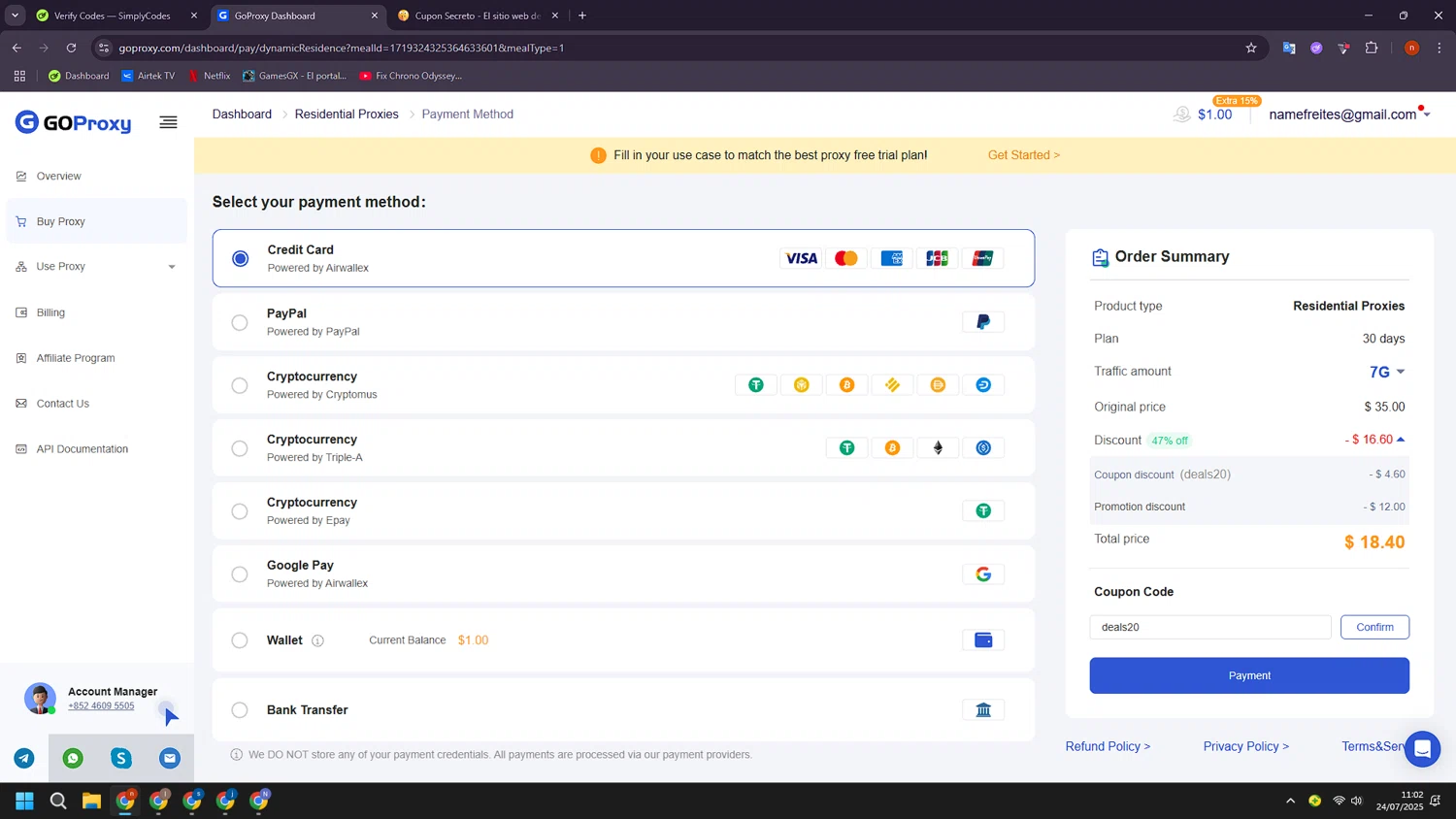Image resolution: width=1456 pixels, height=819 pixels.
Task: Switch to the Cupon Secreto tab
Action: click(479, 16)
